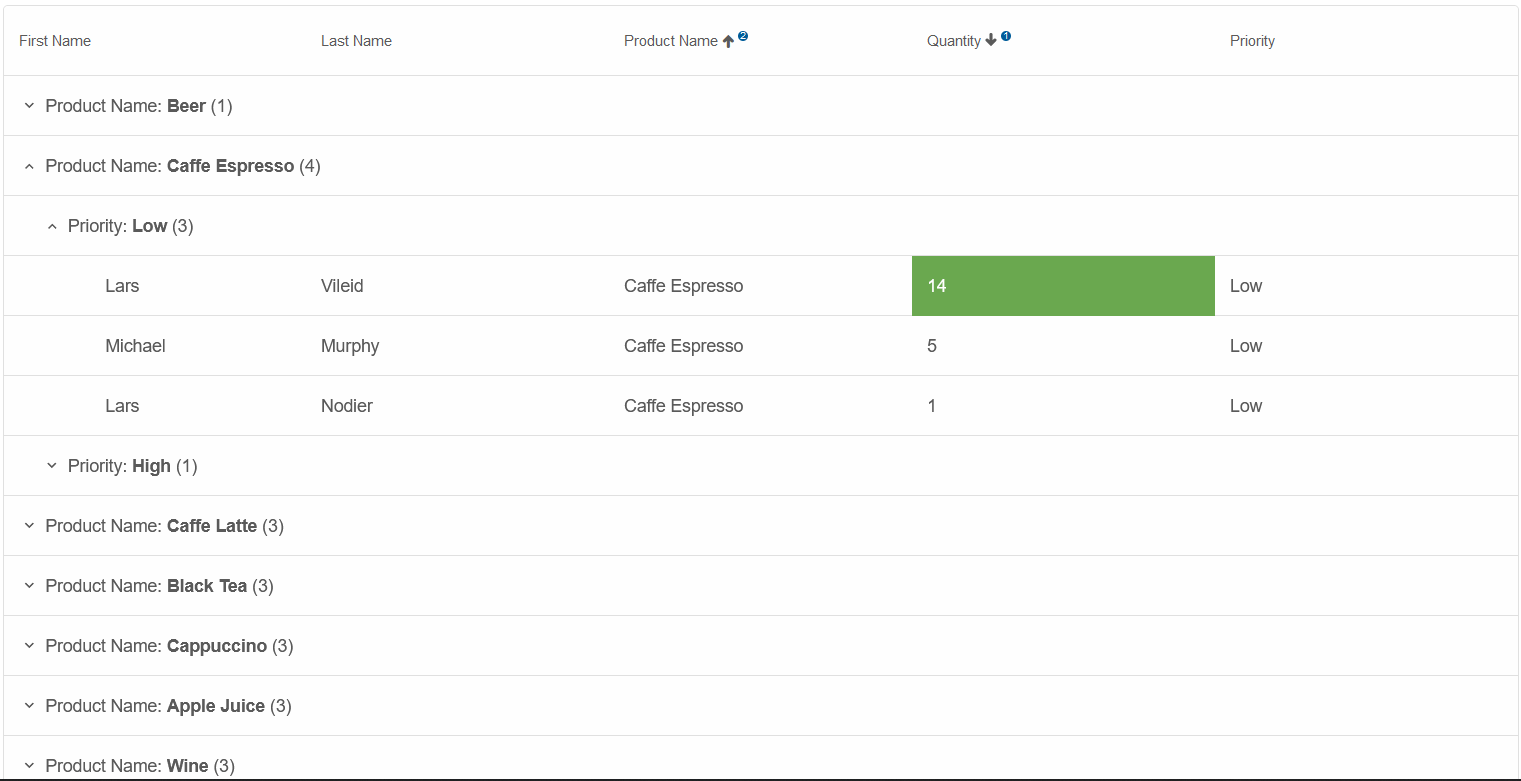
Task: Select the green highlighted quantity cell 14
Action: click(1063, 286)
